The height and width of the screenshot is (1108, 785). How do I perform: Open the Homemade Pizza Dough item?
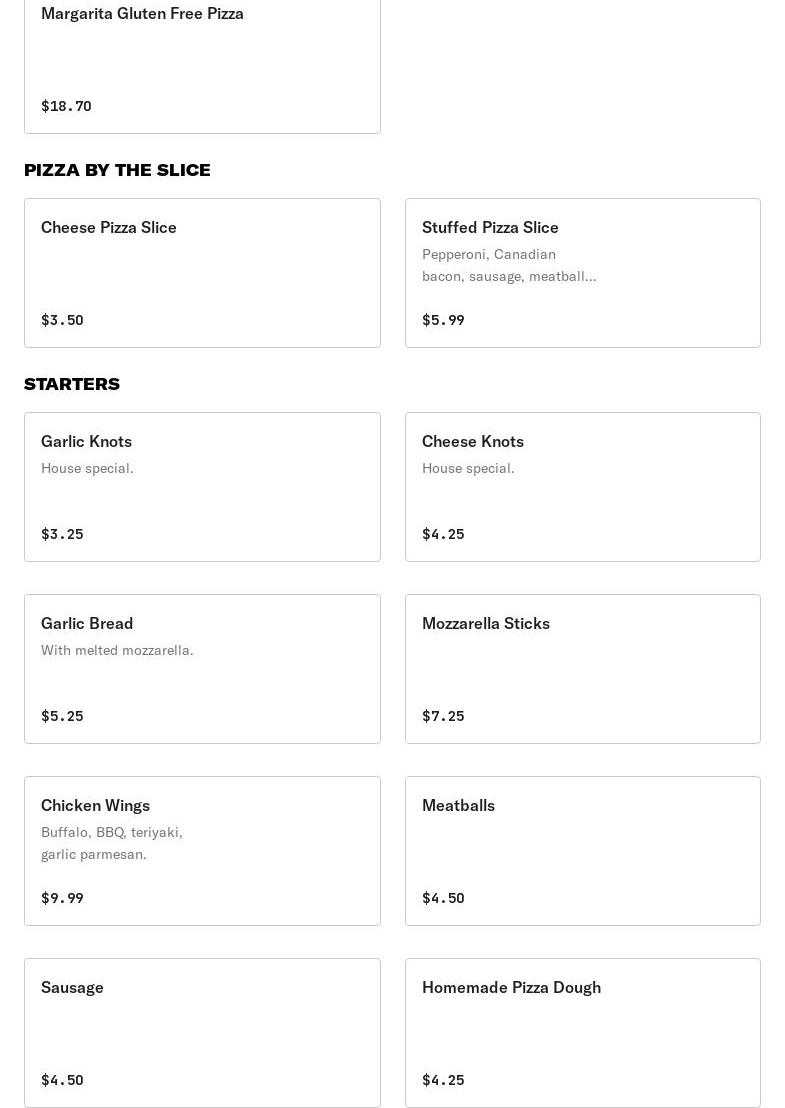pos(582,1033)
